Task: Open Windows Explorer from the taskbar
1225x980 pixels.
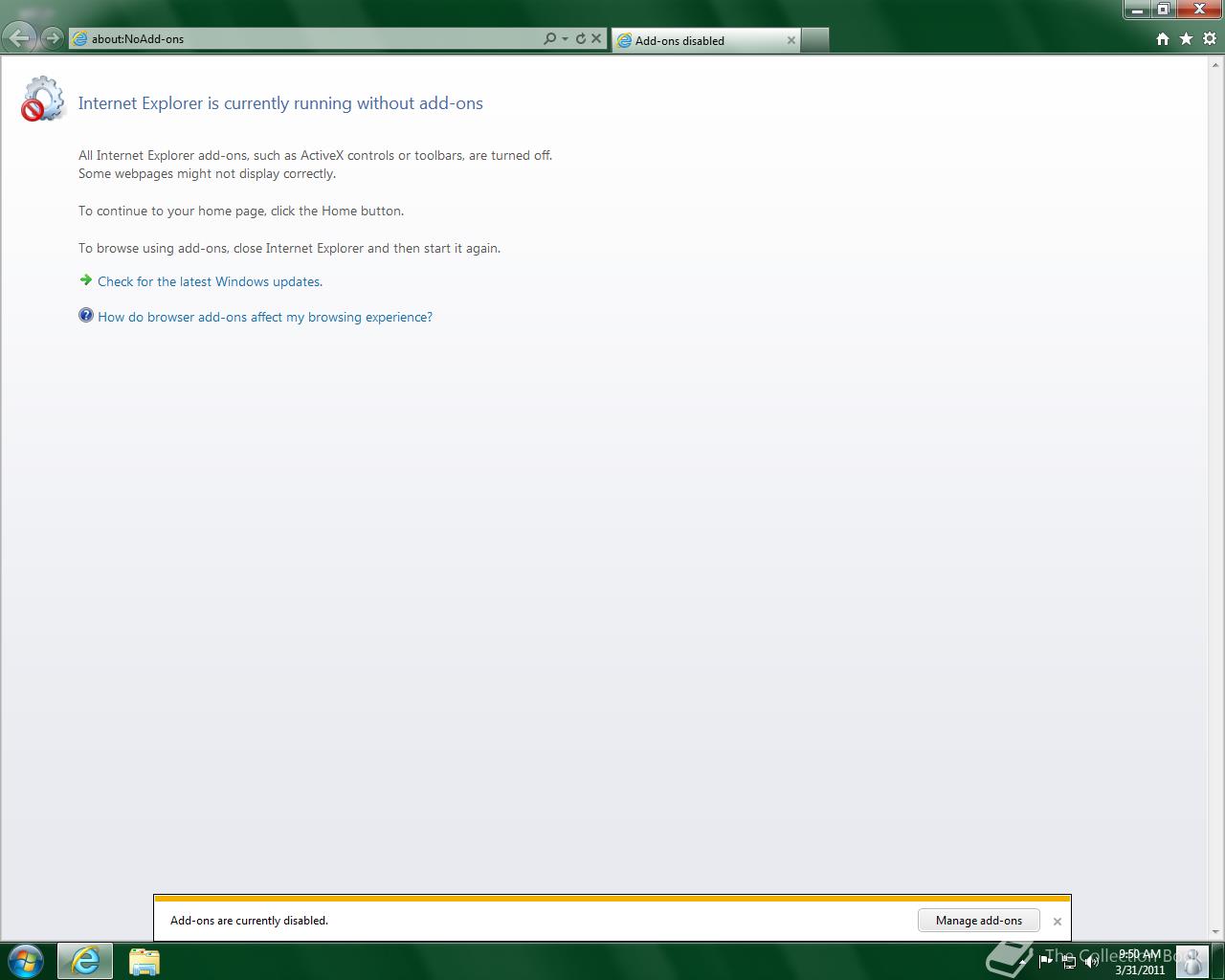Action: coord(145,961)
